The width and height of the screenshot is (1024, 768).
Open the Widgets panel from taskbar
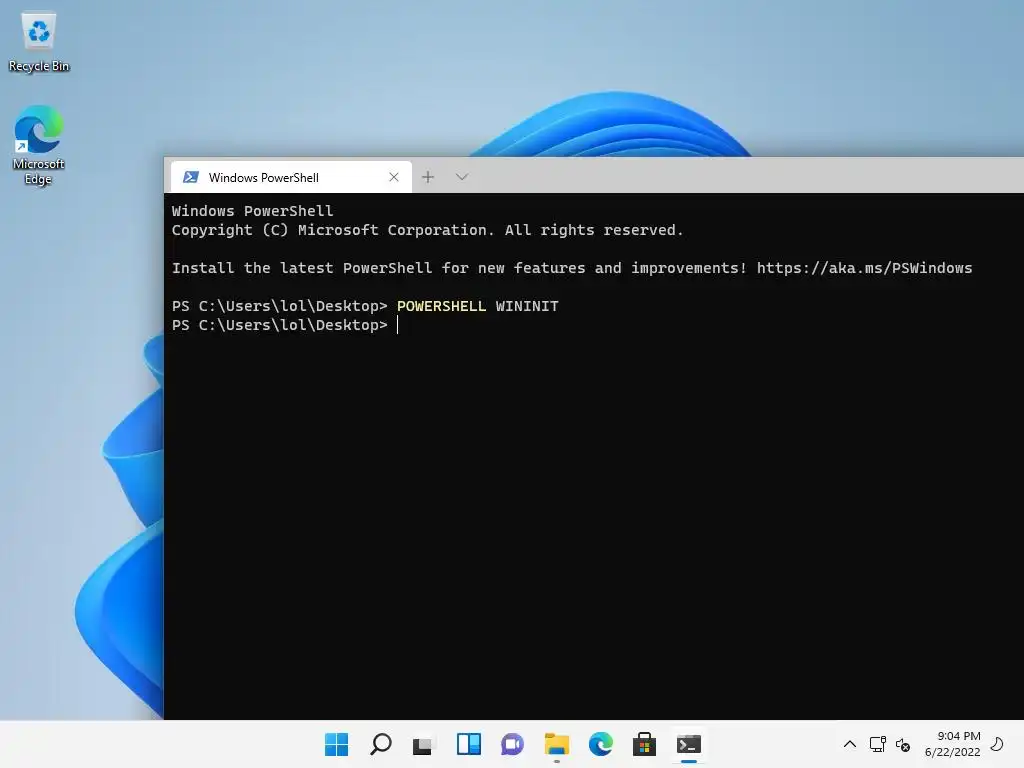point(468,744)
